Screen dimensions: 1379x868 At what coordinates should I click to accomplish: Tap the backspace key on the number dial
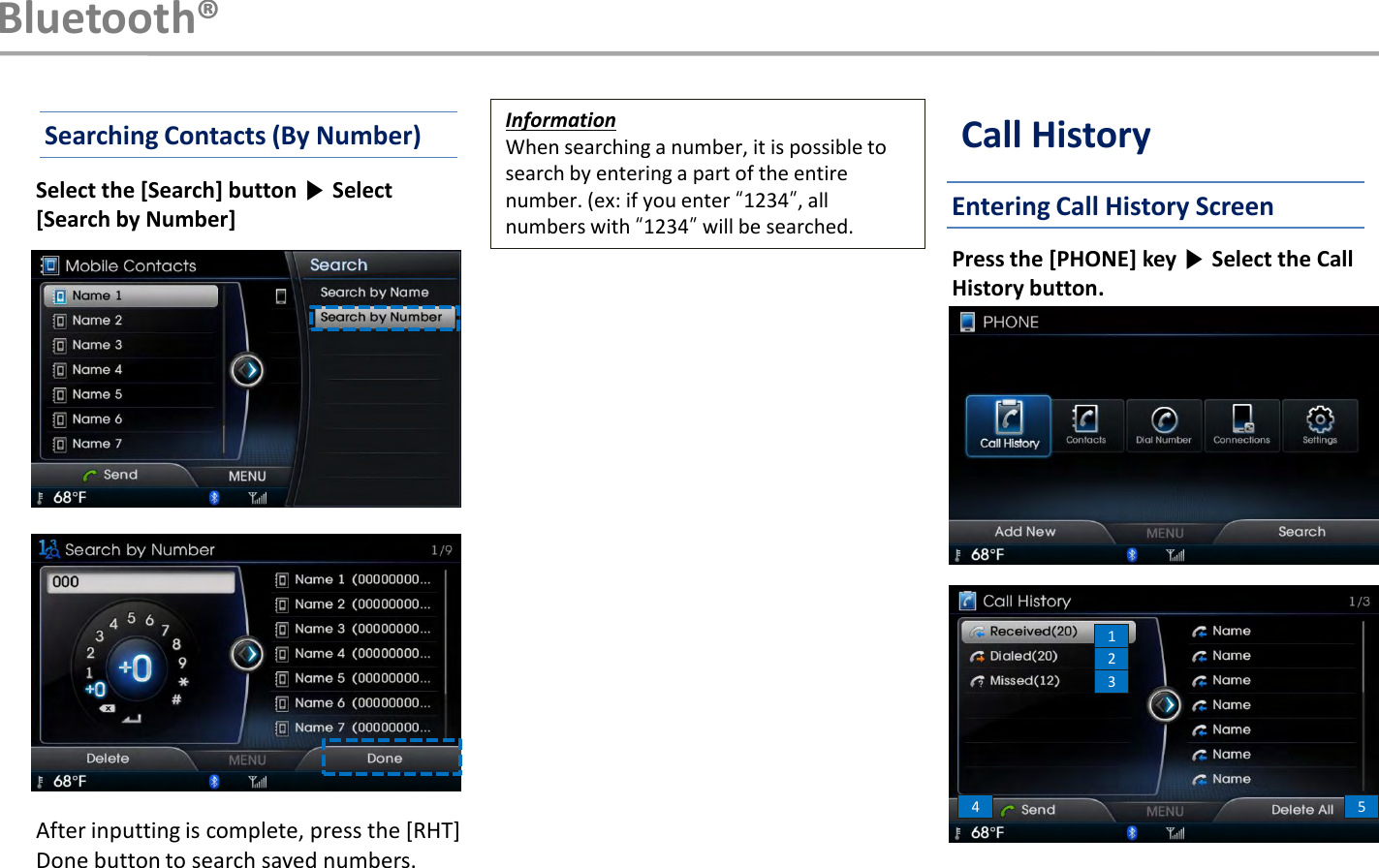[107, 708]
